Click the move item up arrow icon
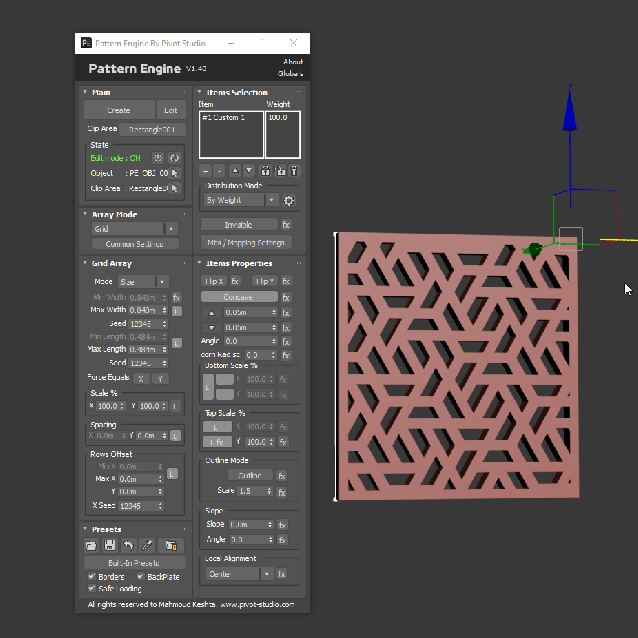Image resolution: width=638 pixels, height=638 pixels. [235, 171]
